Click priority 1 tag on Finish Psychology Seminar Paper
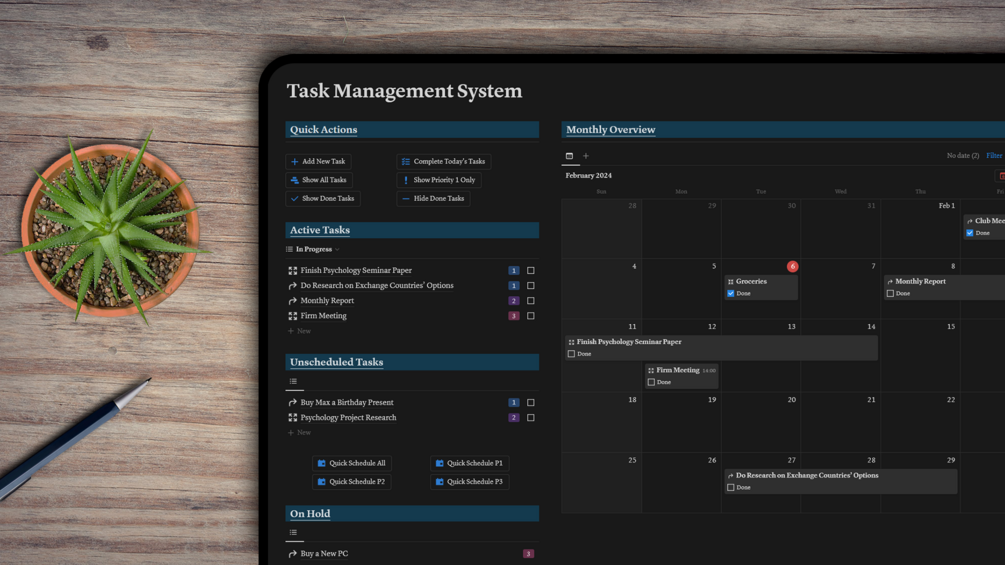Screen dimensions: 1005x565 tap(513, 270)
